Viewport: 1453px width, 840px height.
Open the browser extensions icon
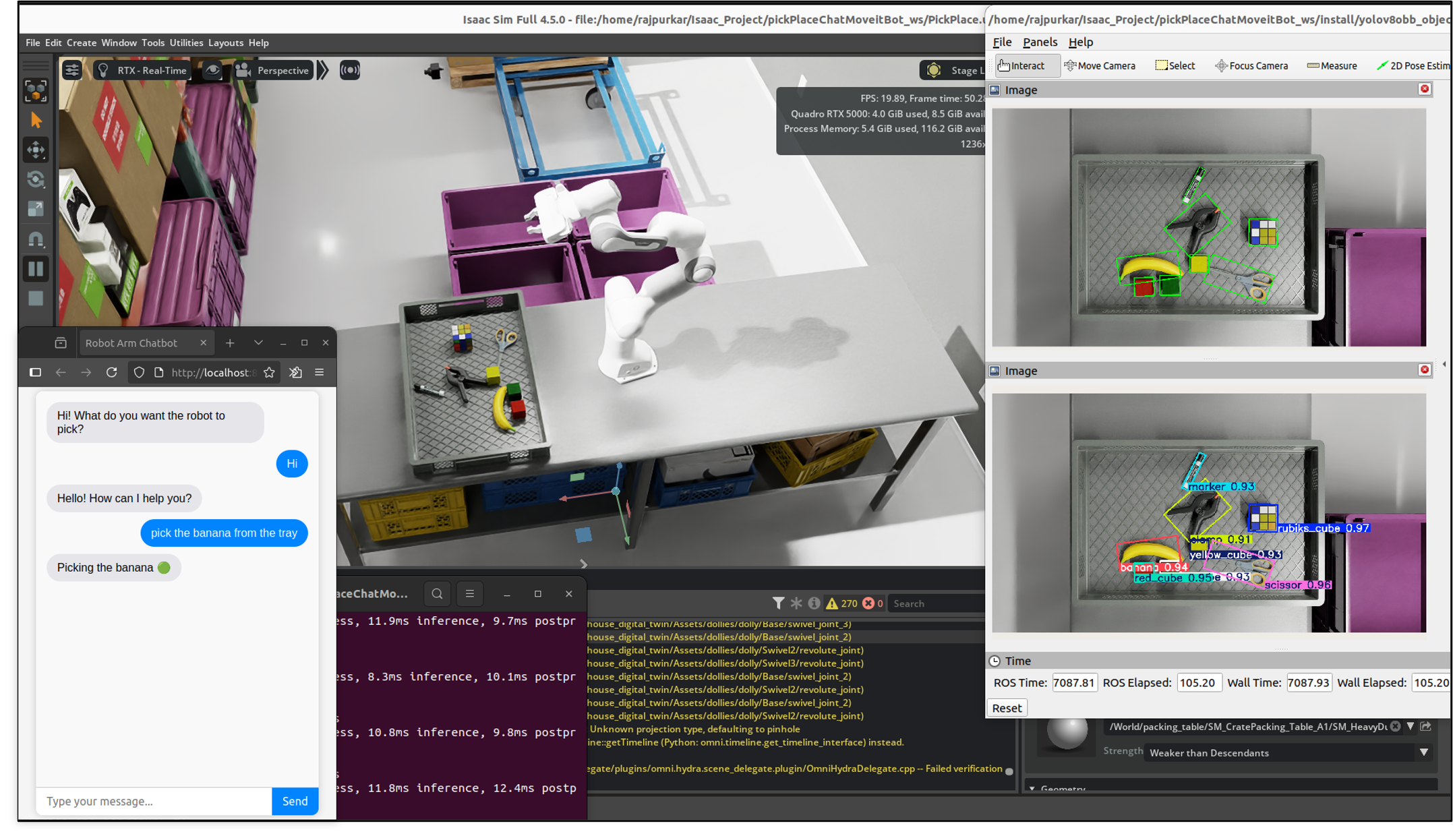click(x=295, y=372)
